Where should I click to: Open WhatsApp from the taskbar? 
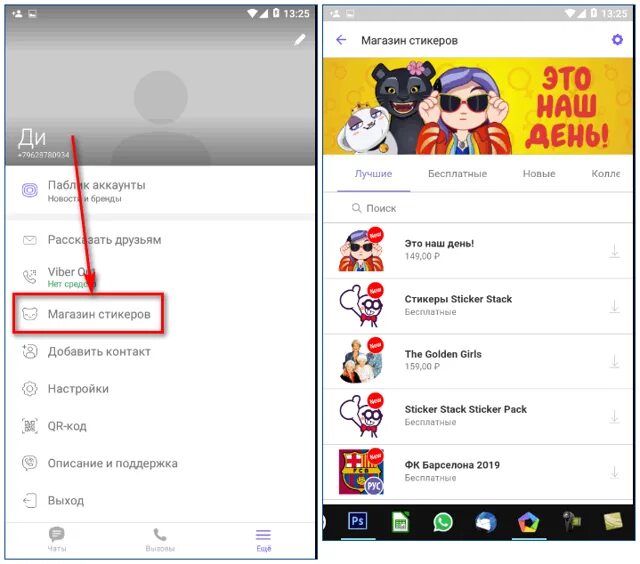coord(443,522)
